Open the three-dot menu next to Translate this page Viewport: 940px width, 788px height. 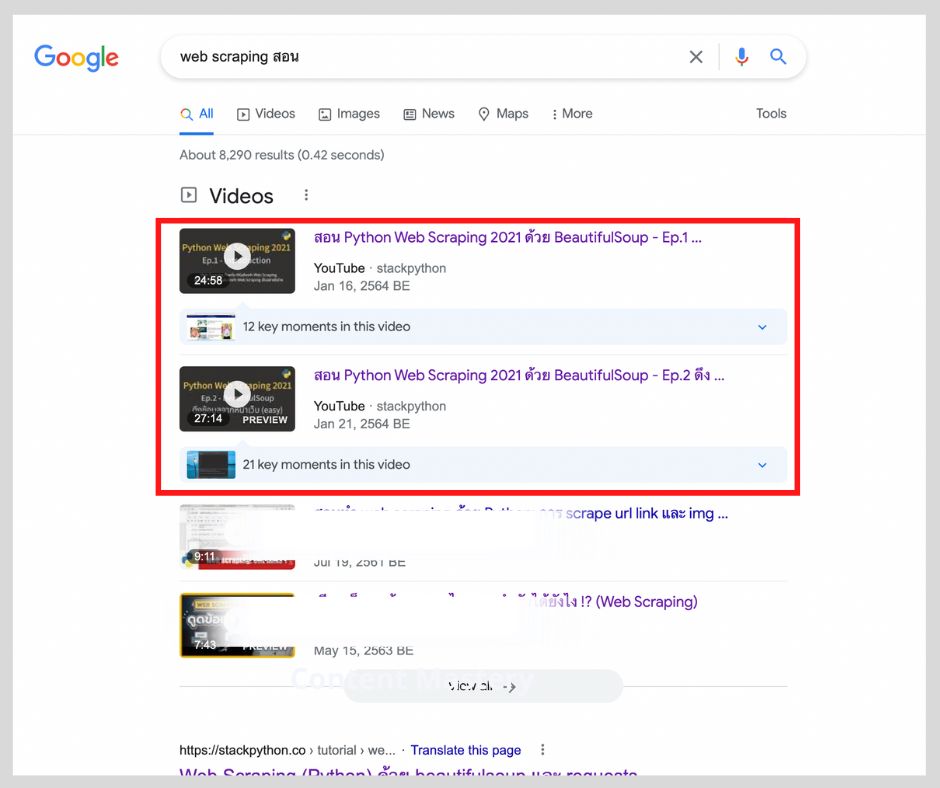[x=543, y=750]
